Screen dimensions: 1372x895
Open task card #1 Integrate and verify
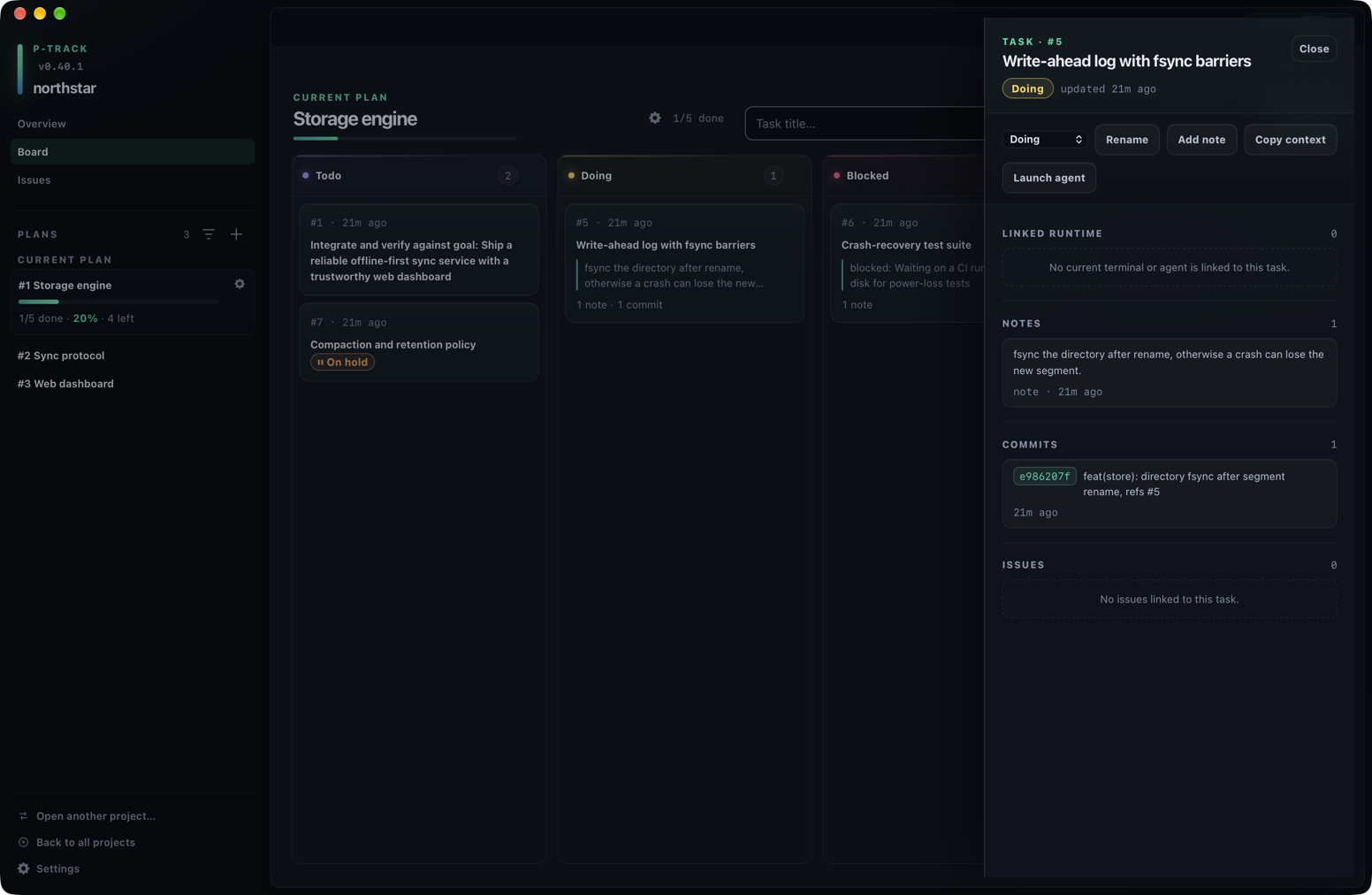point(419,249)
